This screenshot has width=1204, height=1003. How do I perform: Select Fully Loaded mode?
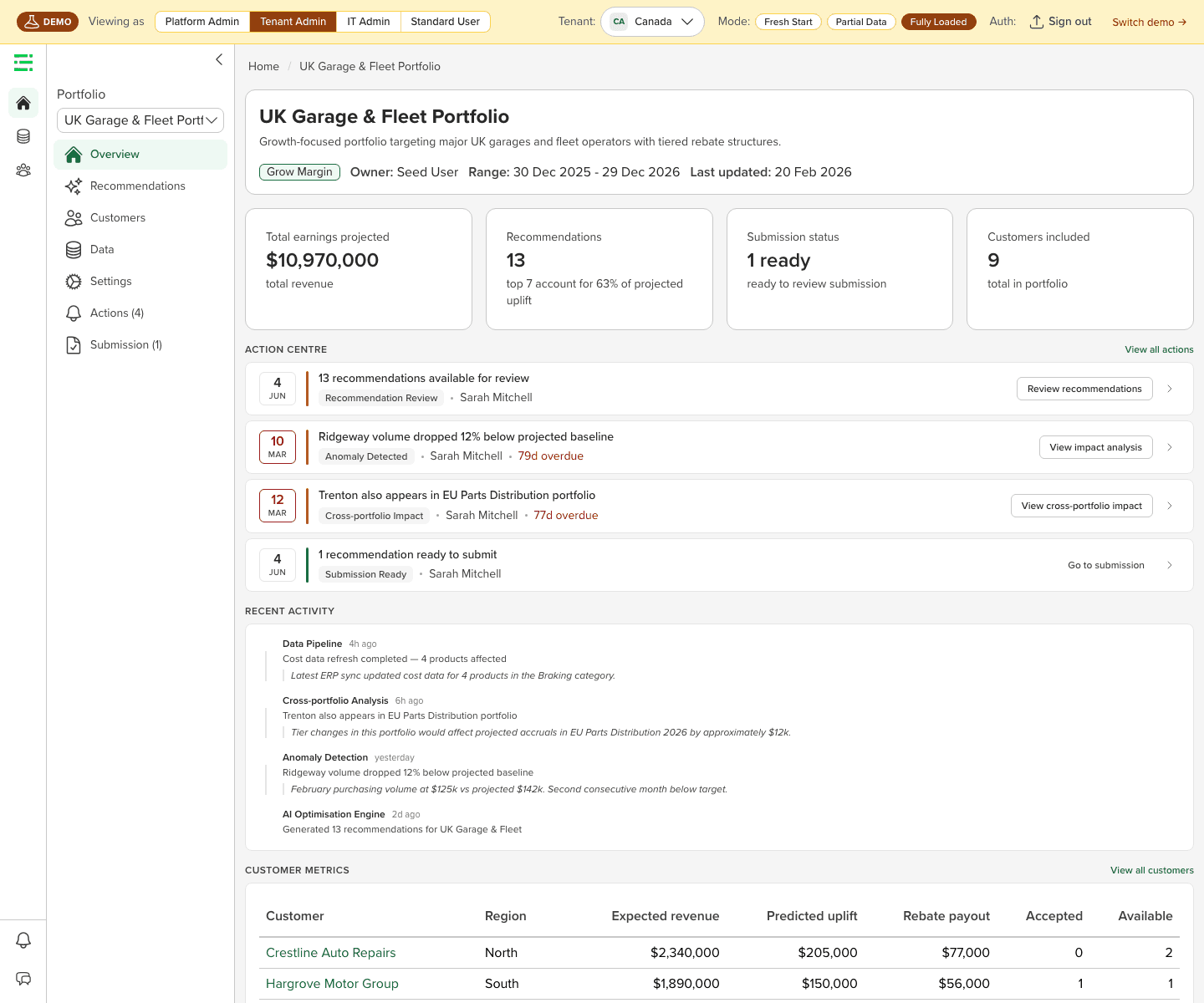click(x=938, y=22)
